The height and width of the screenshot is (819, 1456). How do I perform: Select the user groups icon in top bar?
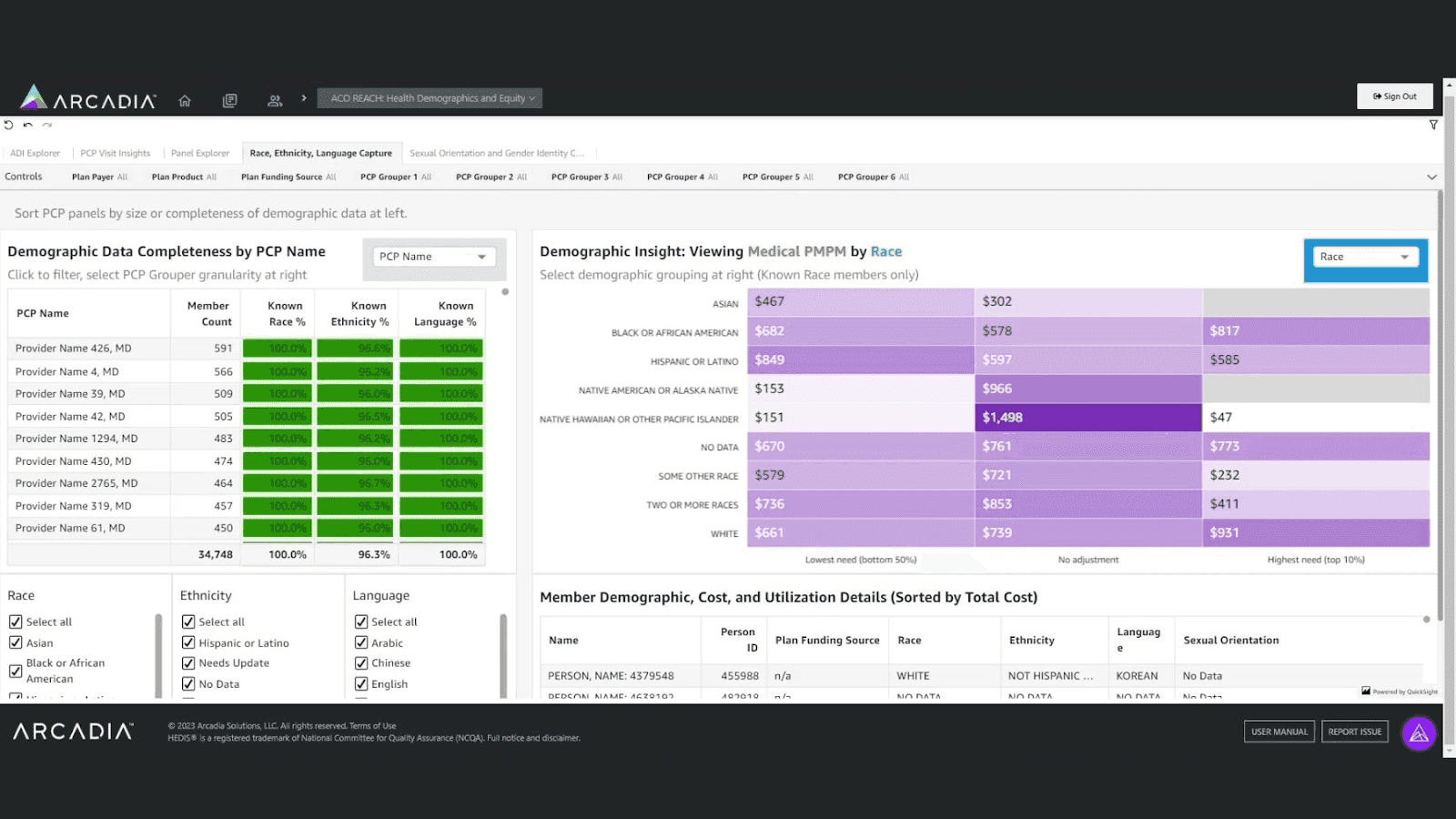pos(275,100)
